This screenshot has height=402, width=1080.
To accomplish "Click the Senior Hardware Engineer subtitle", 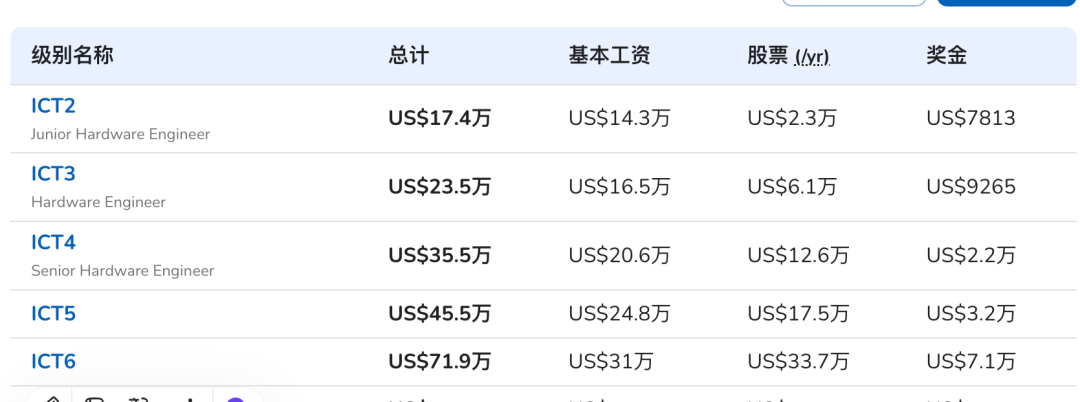I will (122, 271).
